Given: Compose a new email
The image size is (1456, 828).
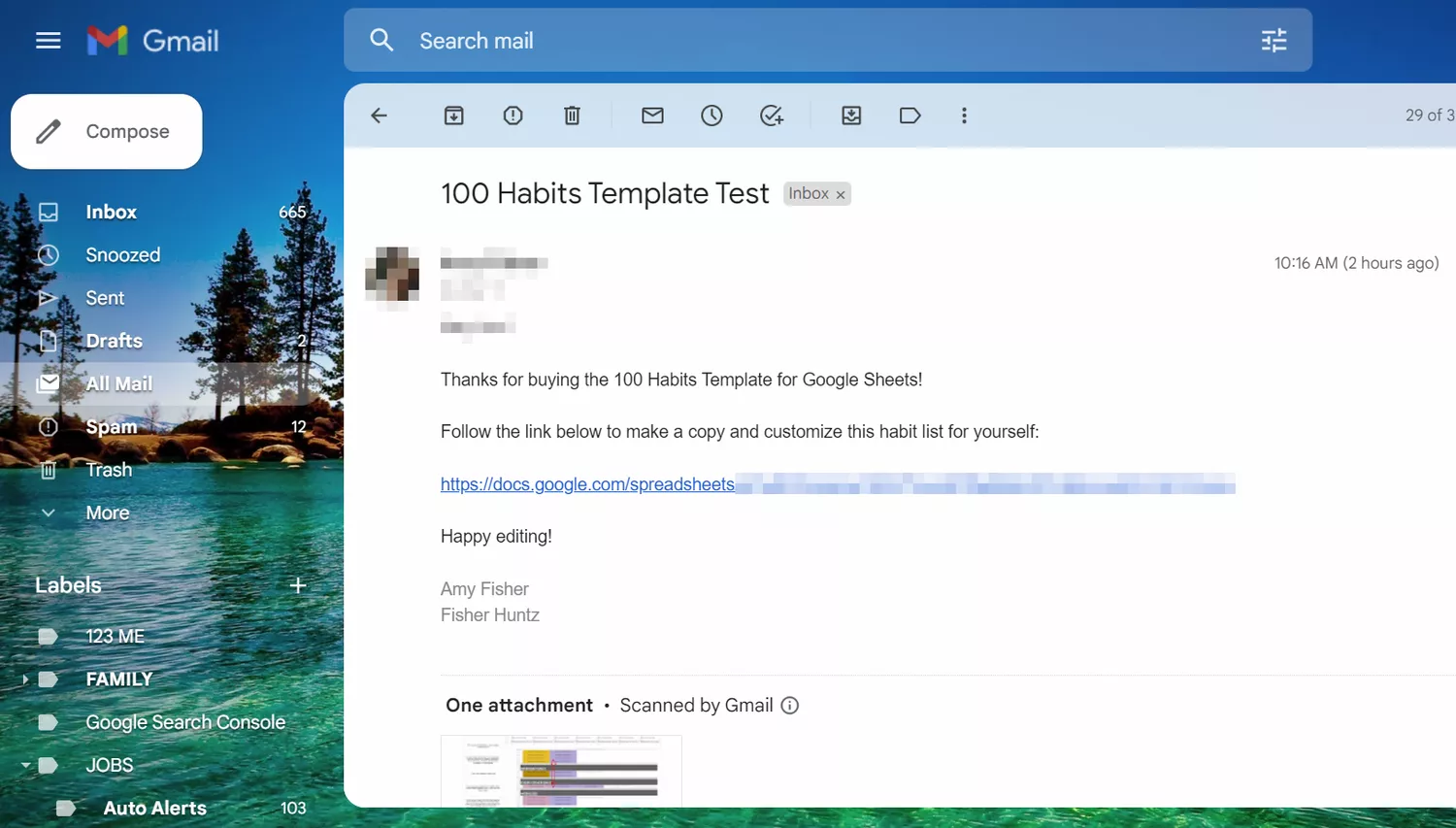Looking at the screenshot, I should [107, 131].
